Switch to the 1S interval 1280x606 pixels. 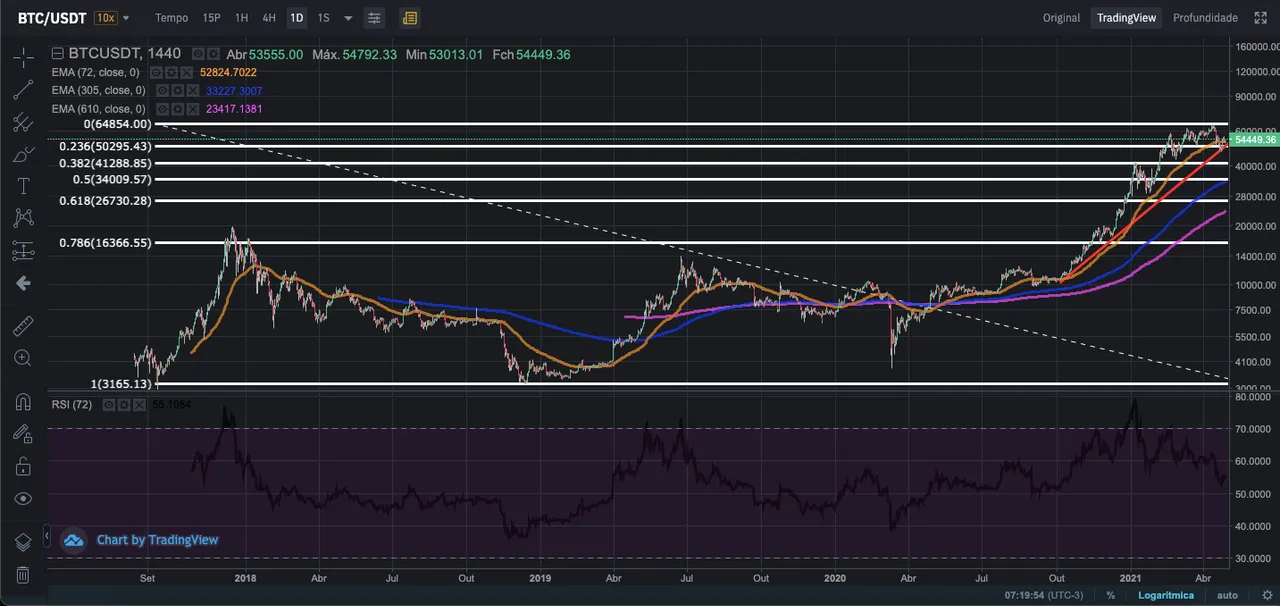tap(323, 18)
